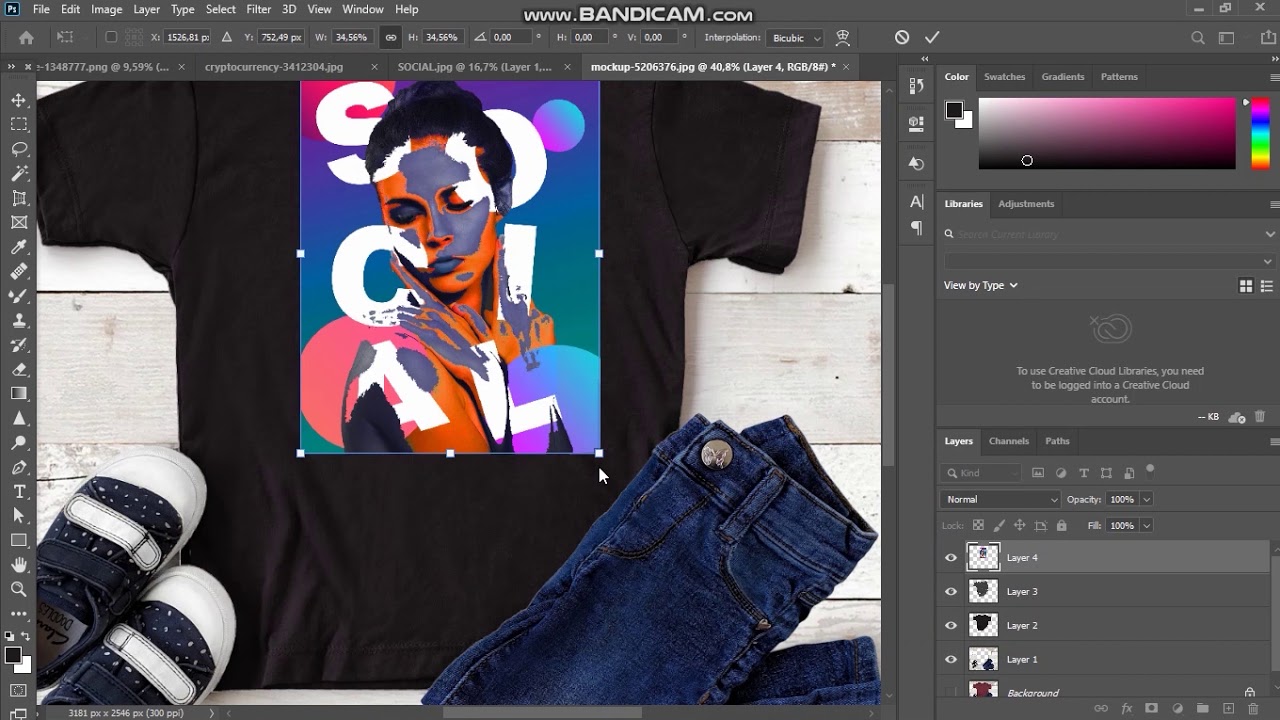Select the Eyedropper tool
This screenshot has width=1280, height=720.
pos(19,247)
